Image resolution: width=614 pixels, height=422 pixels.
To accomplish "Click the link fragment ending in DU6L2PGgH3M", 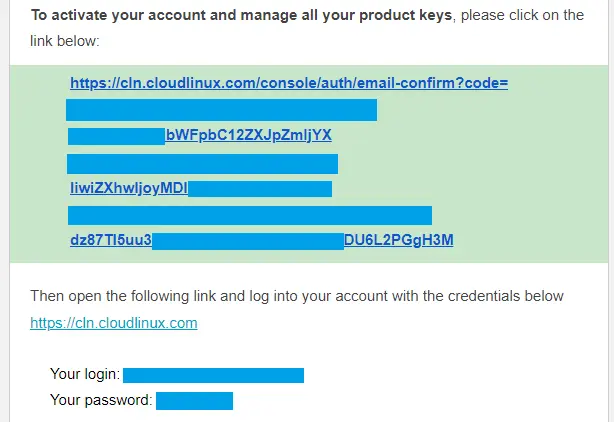I will click(x=398, y=240).
